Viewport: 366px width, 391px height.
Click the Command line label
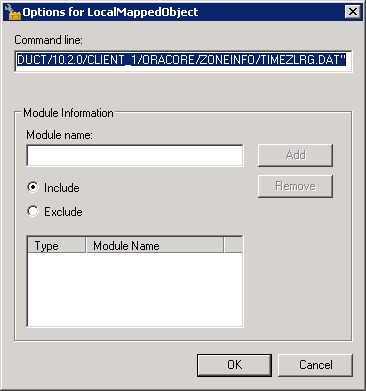(x=48, y=40)
